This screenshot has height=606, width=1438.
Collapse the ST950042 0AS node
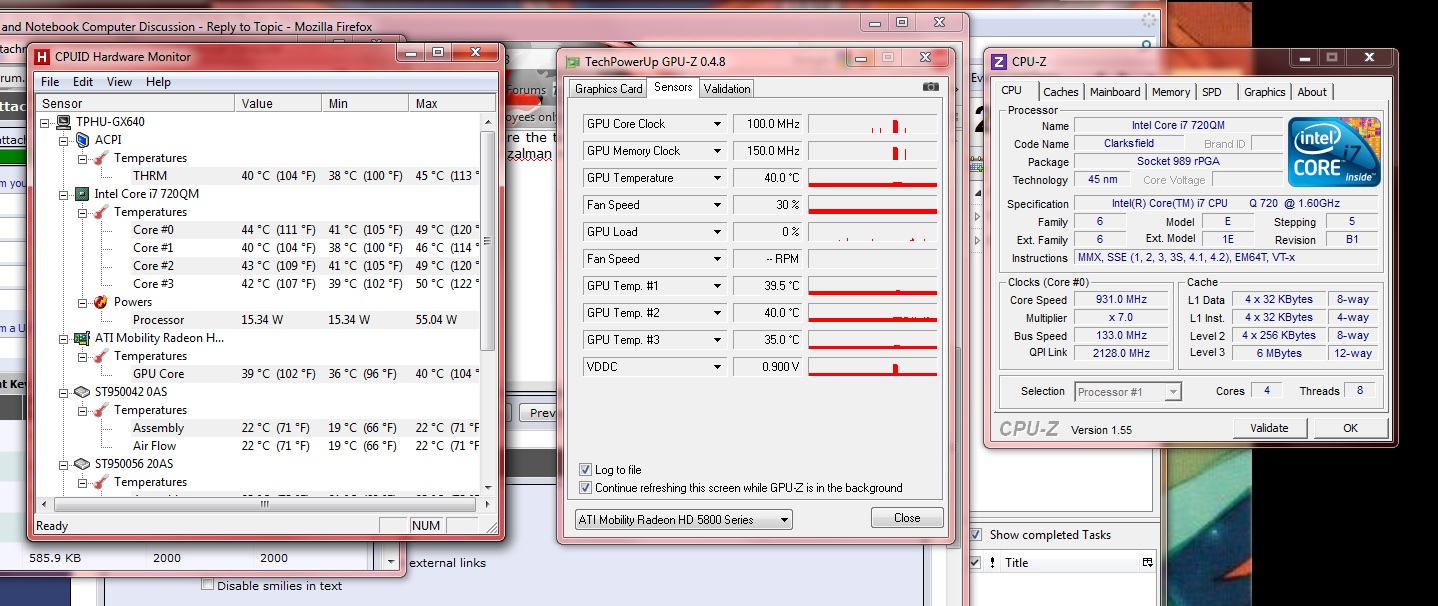point(65,392)
